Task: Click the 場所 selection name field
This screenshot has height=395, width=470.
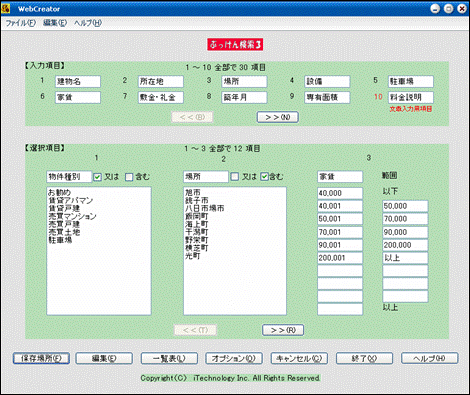Action: coord(206,177)
